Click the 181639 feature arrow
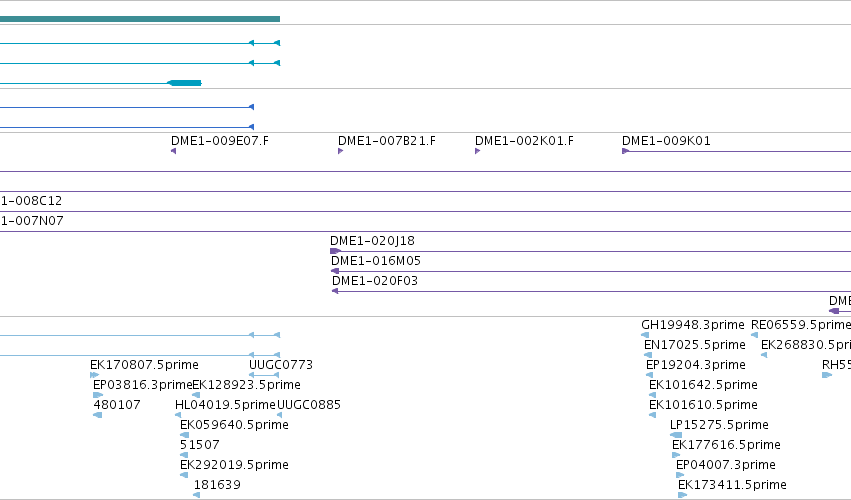851x500 pixels. tap(196, 495)
